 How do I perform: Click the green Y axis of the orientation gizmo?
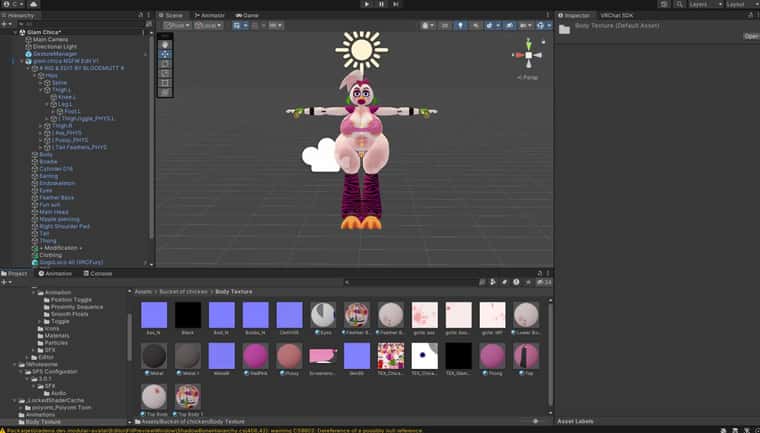(x=529, y=45)
